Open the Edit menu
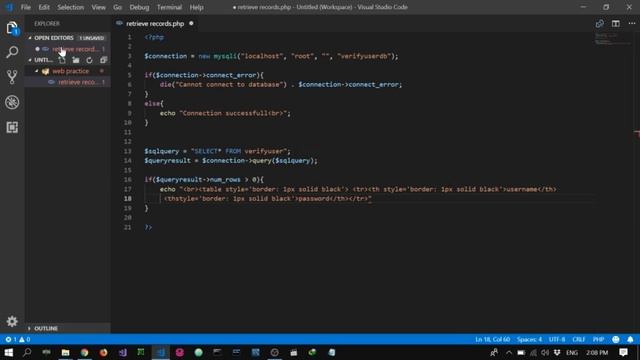The width and height of the screenshot is (640, 360). click(x=44, y=7)
